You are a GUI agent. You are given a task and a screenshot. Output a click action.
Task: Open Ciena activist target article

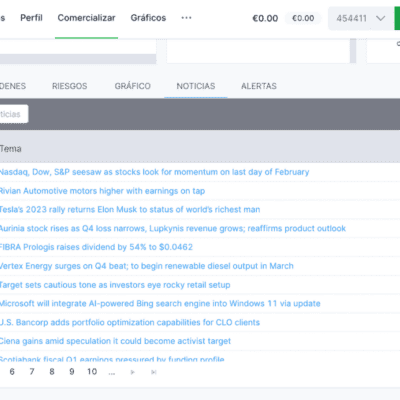pyautogui.click(x=115, y=341)
